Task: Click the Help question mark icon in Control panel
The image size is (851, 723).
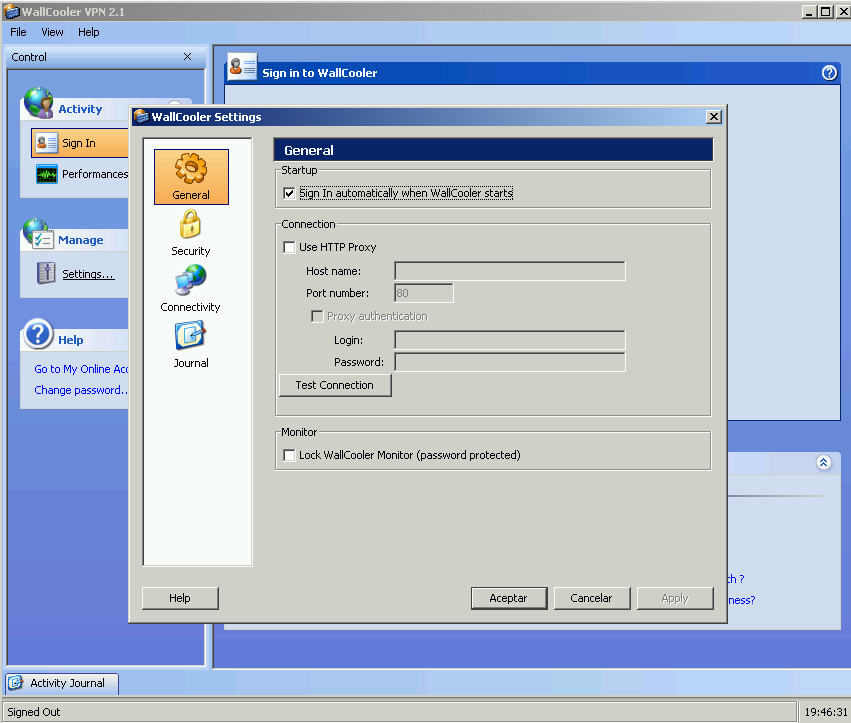Action: click(37, 333)
